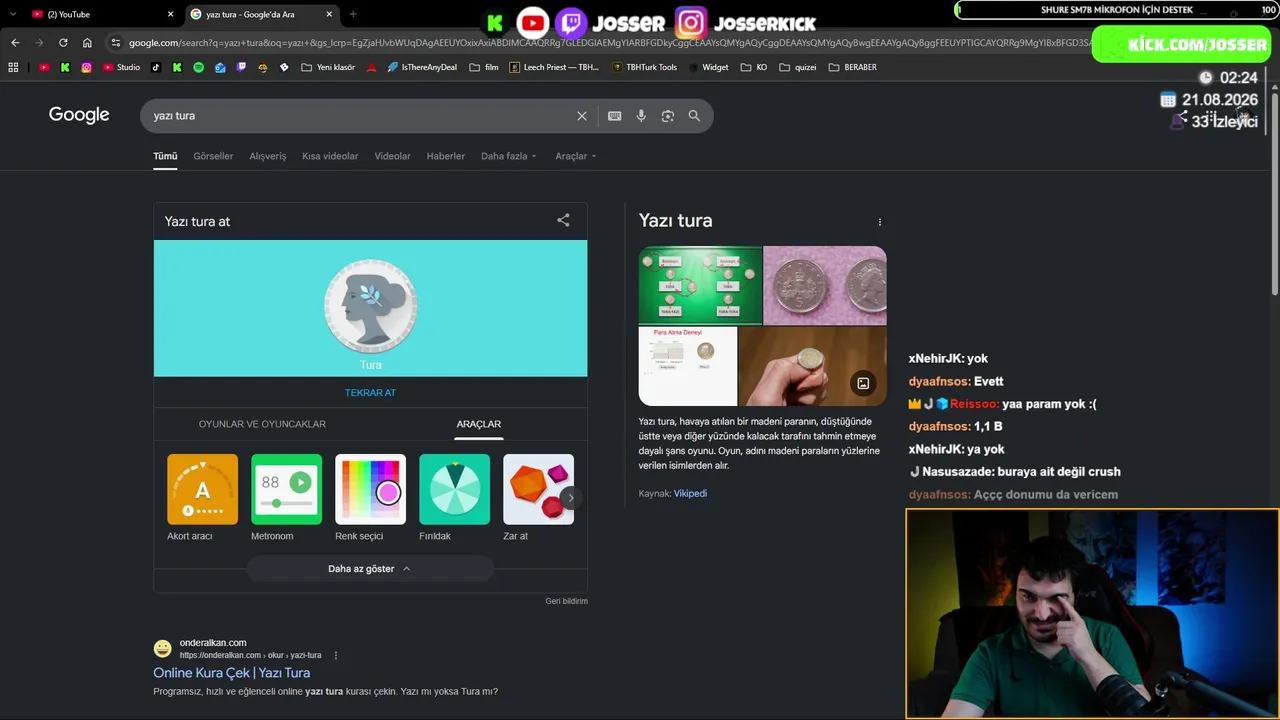Submit search with the magnifier icon
This screenshot has width=1280, height=720.
coord(694,116)
